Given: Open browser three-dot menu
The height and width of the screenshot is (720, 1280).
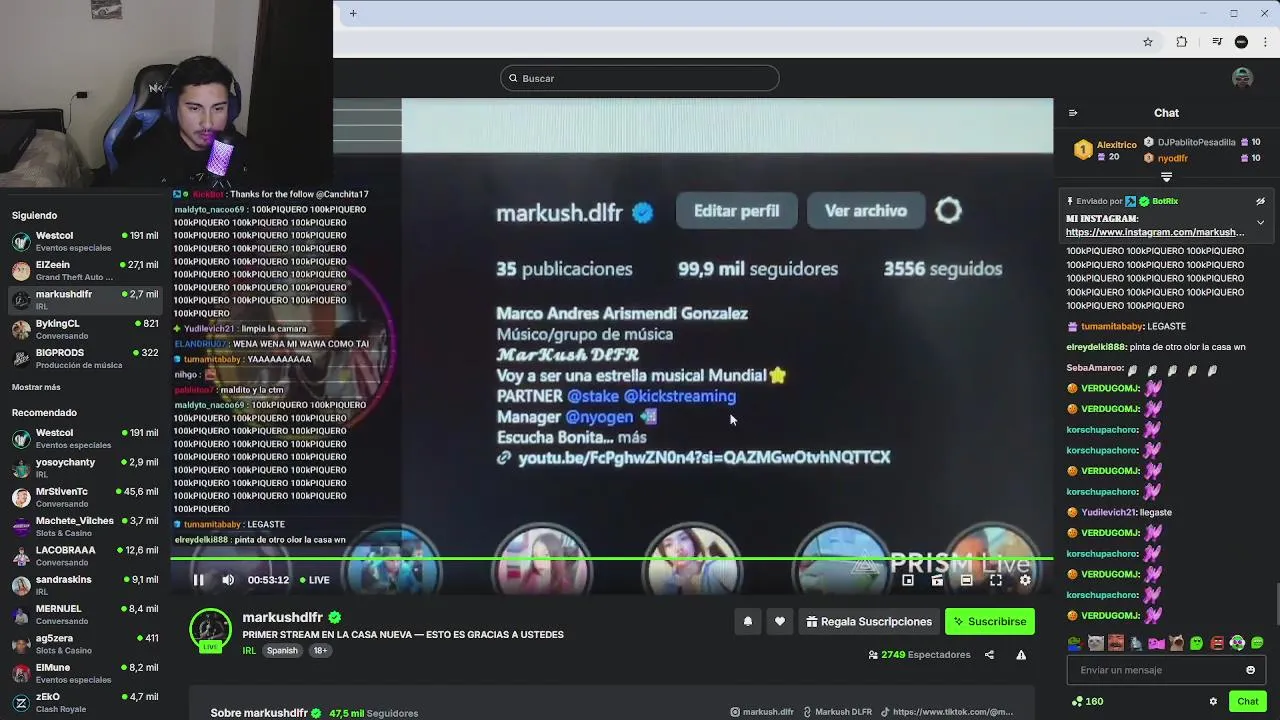Looking at the screenshot, I should point(1266,42).
